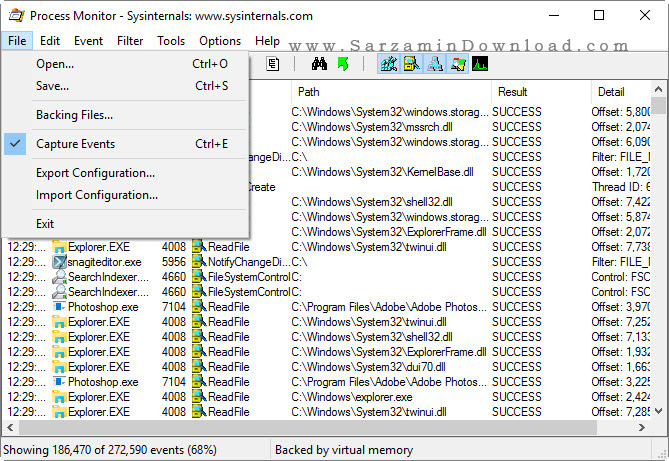Click Explorer icon in C:\Windows\explorer.exe row

[x=59, y=397]
